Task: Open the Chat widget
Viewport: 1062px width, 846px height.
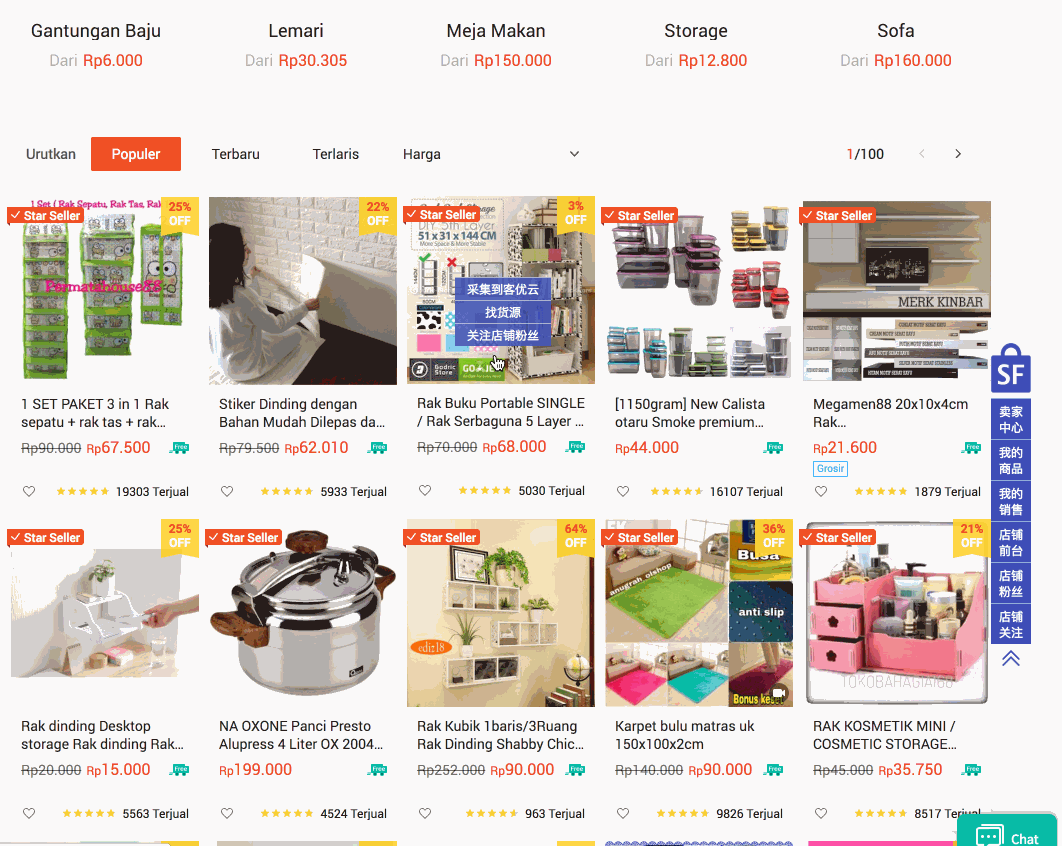Action: (1007, 832)
